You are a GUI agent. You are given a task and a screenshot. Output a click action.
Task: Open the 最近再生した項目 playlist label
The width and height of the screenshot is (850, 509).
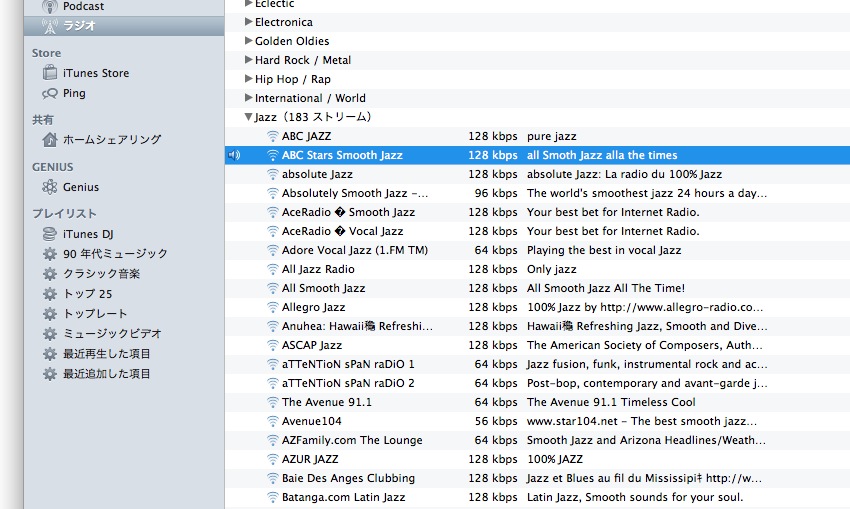tap(106, 354)
